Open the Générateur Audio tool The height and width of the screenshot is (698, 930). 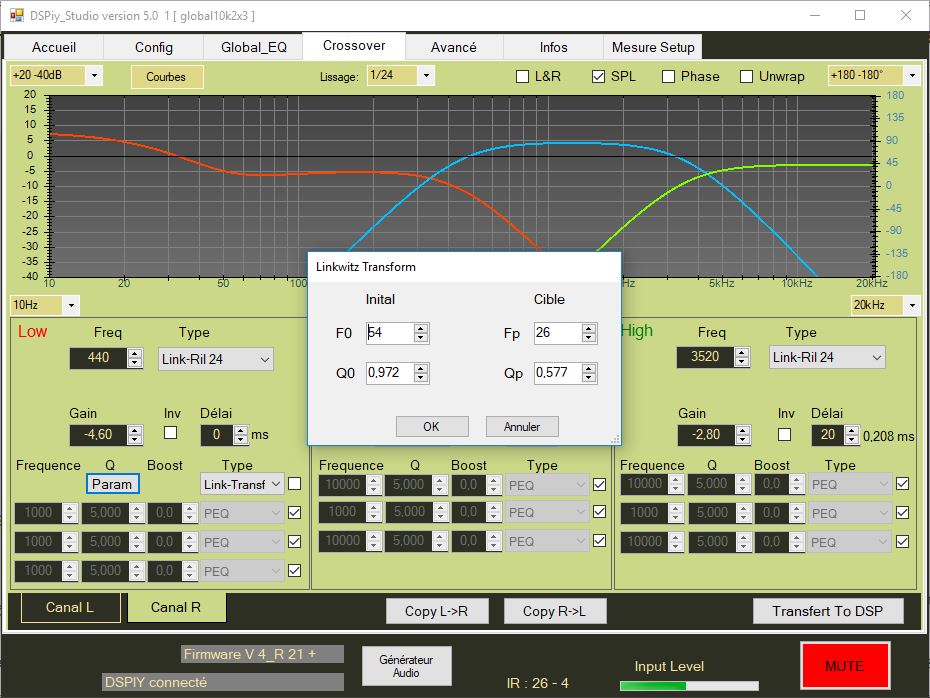[406, 666]
